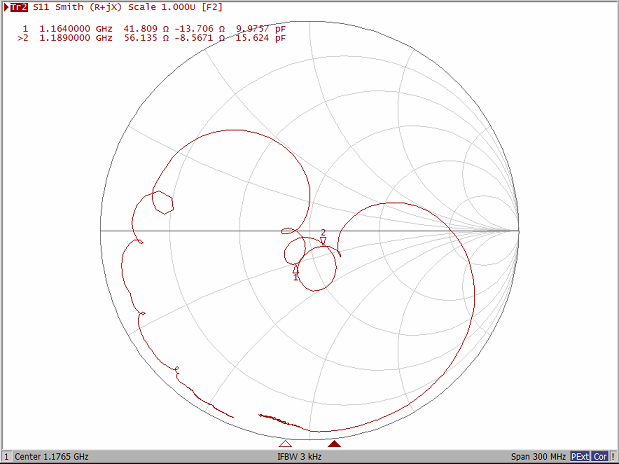Screen dimensions: 619x464
Task: Click the hollow marker 1 position indicator at bottom
Action: [x=285, y=443]
